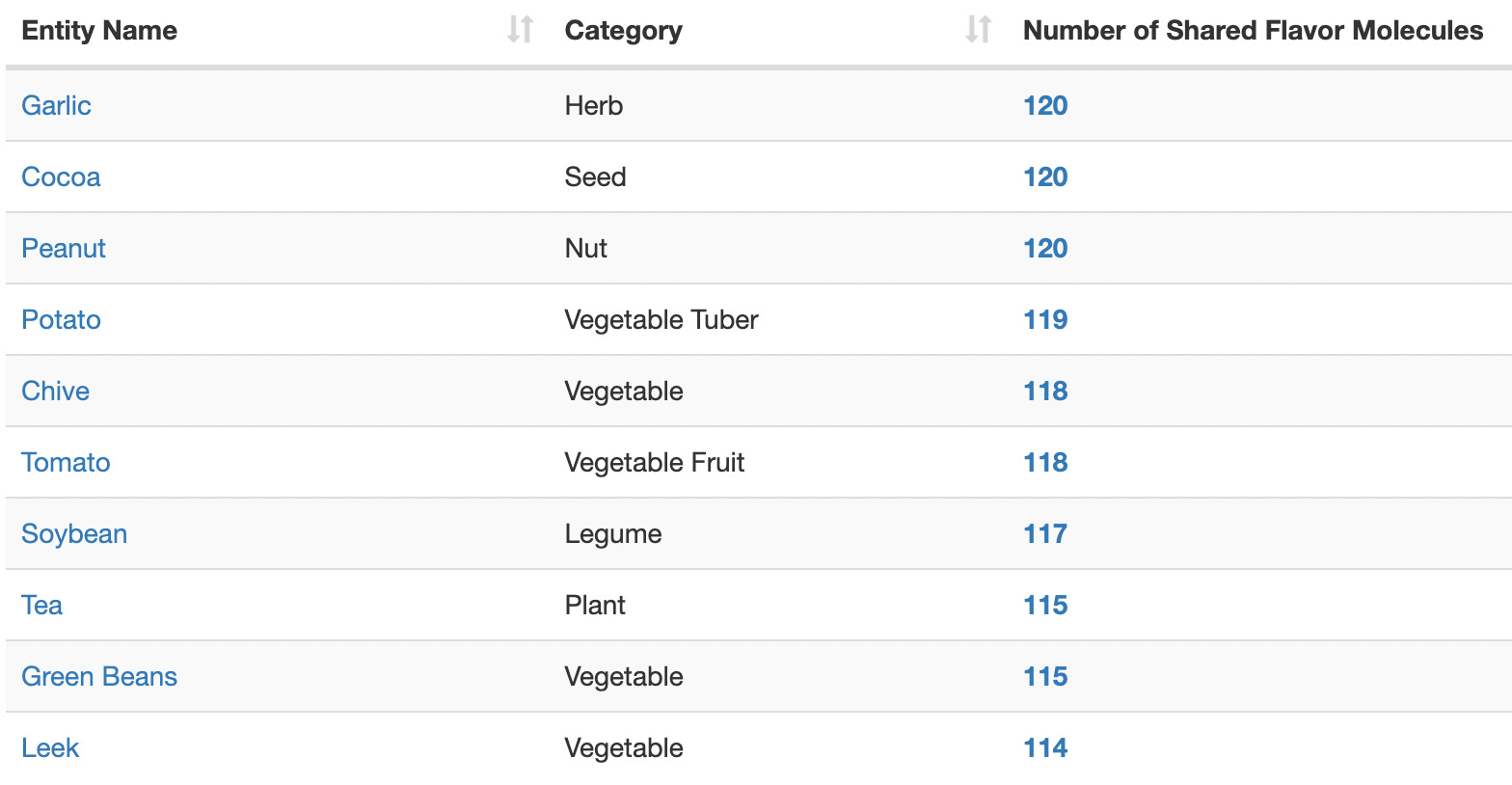Open the Tea entity link
The image size is (1512, 785).
[x=41, y=605]
